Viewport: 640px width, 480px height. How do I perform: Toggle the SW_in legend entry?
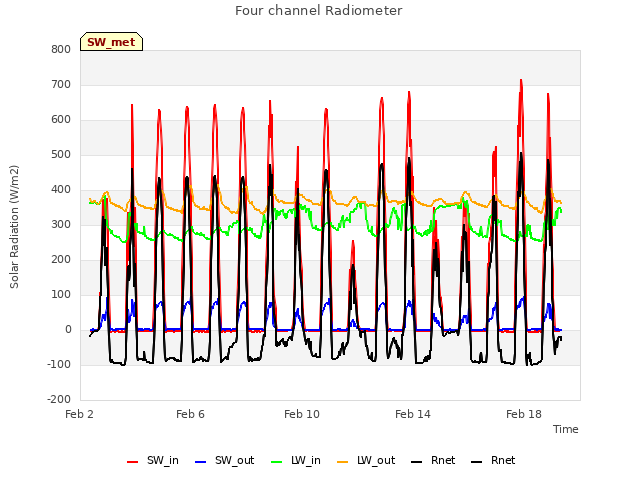[x=153, y=460]
